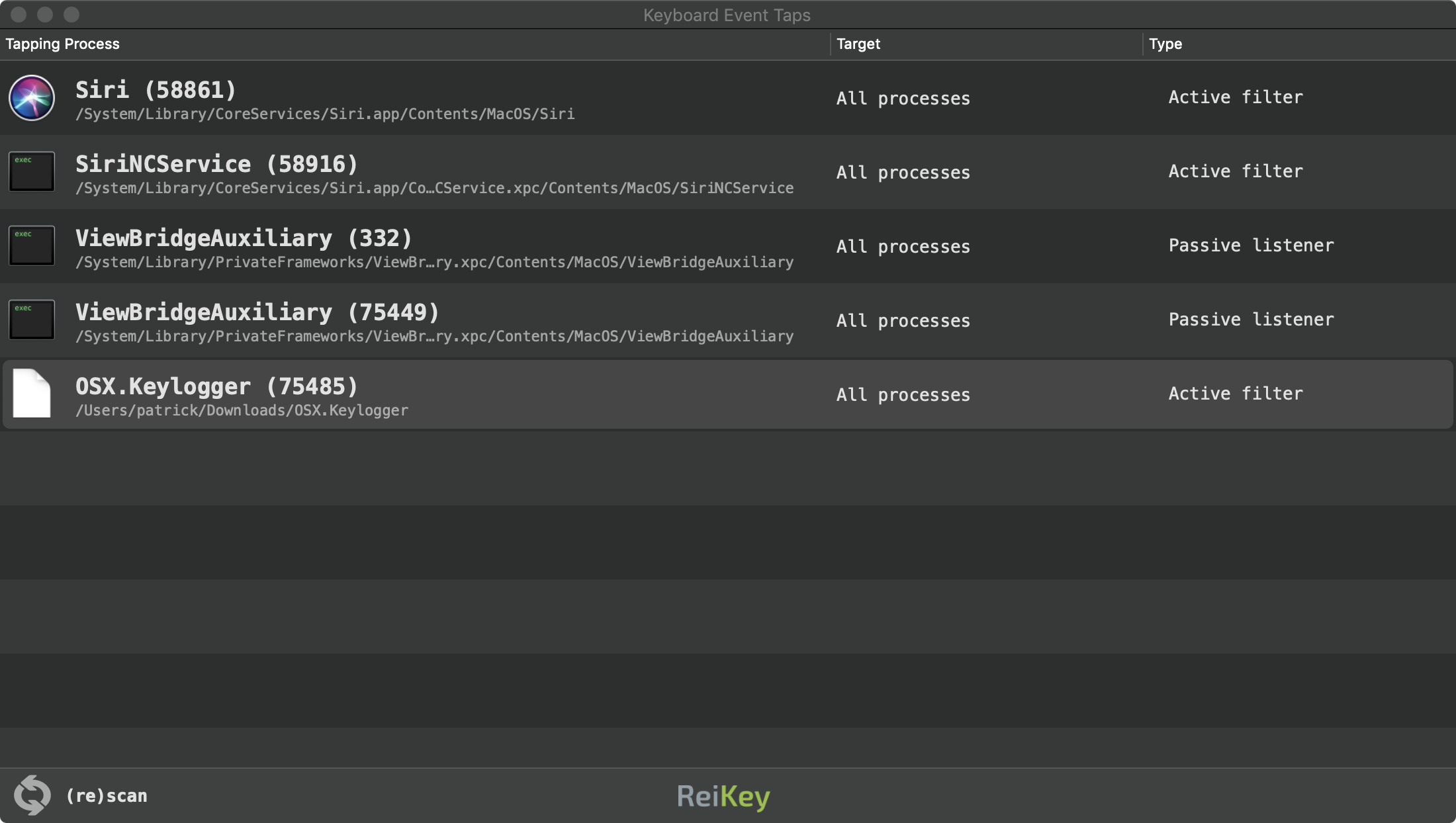Sort by the Type column header
This screenshot has height=823, width=1456.
point(1165,44)
